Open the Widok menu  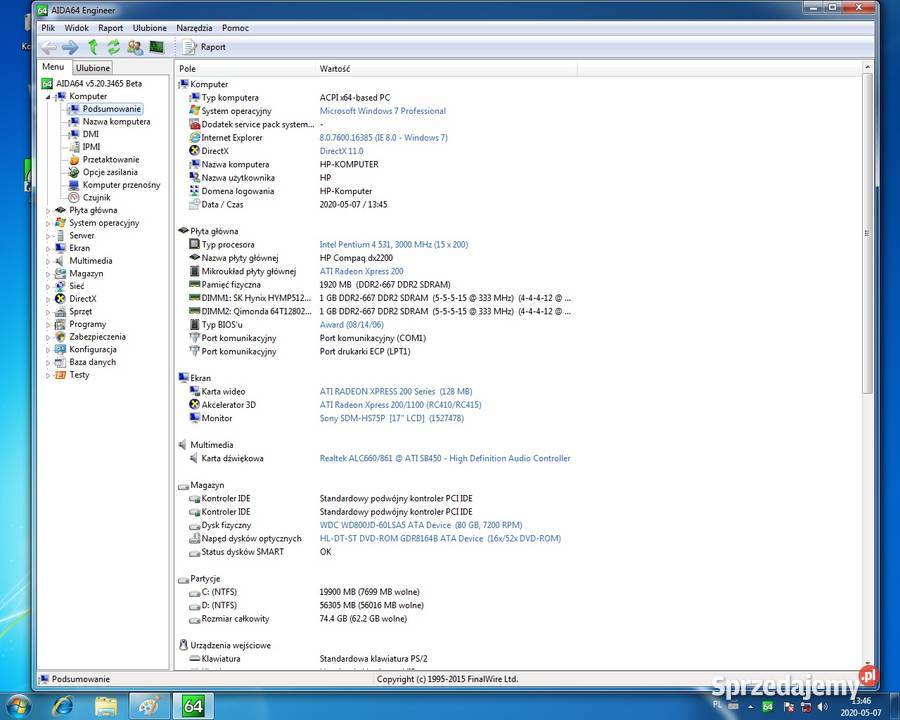(76, 28)
